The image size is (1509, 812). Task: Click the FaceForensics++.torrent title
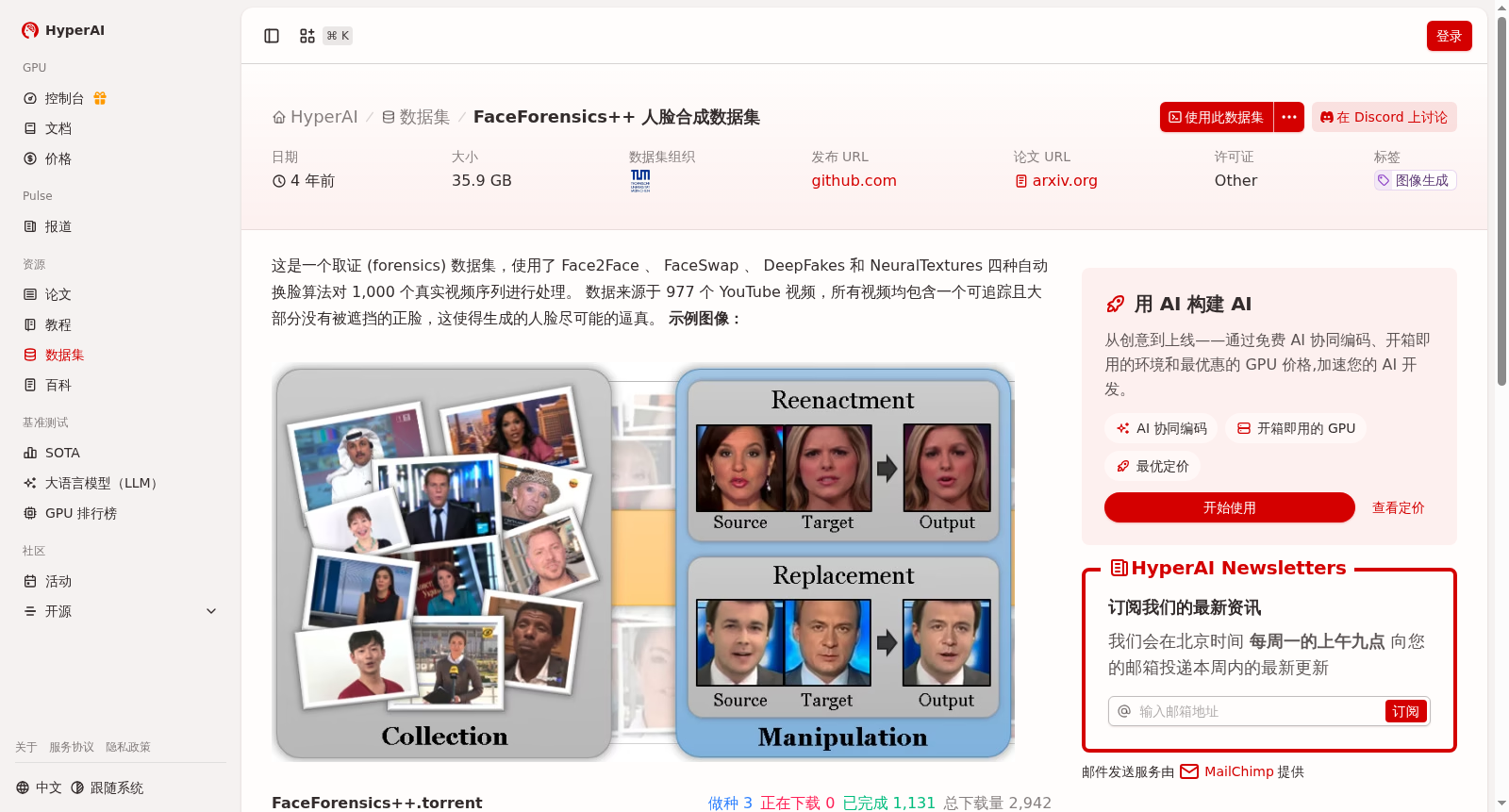(377, 803)
